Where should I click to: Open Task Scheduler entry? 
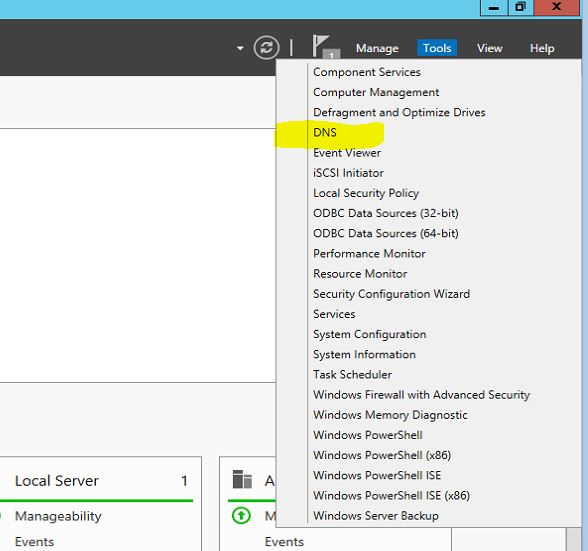click(352, 374)
